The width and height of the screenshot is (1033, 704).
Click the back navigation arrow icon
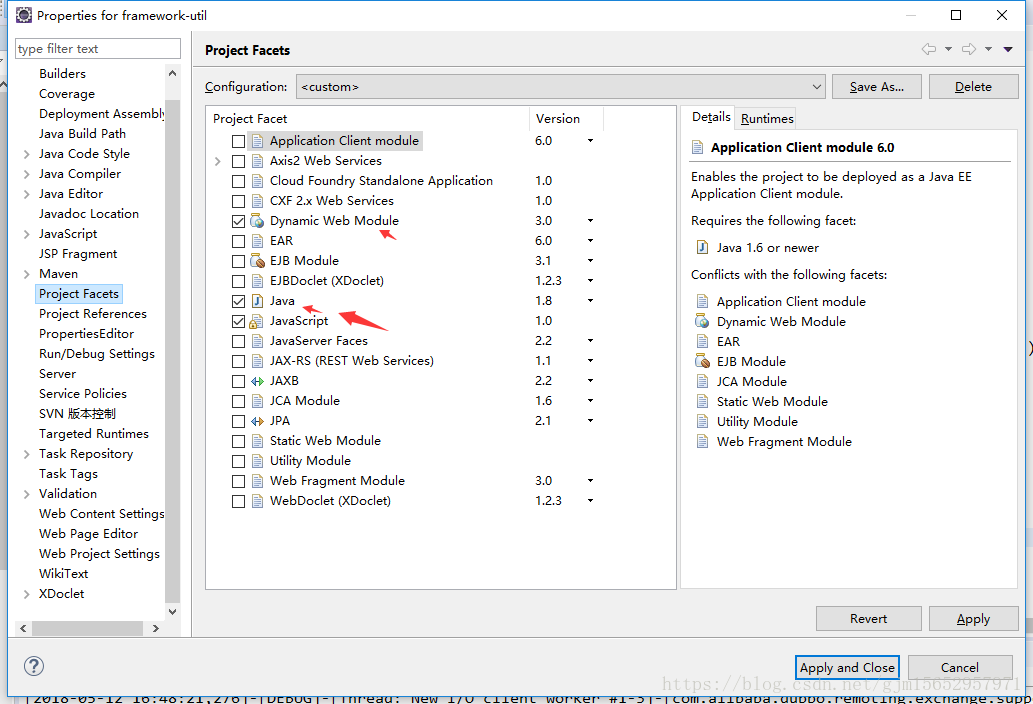click(929, 49)
